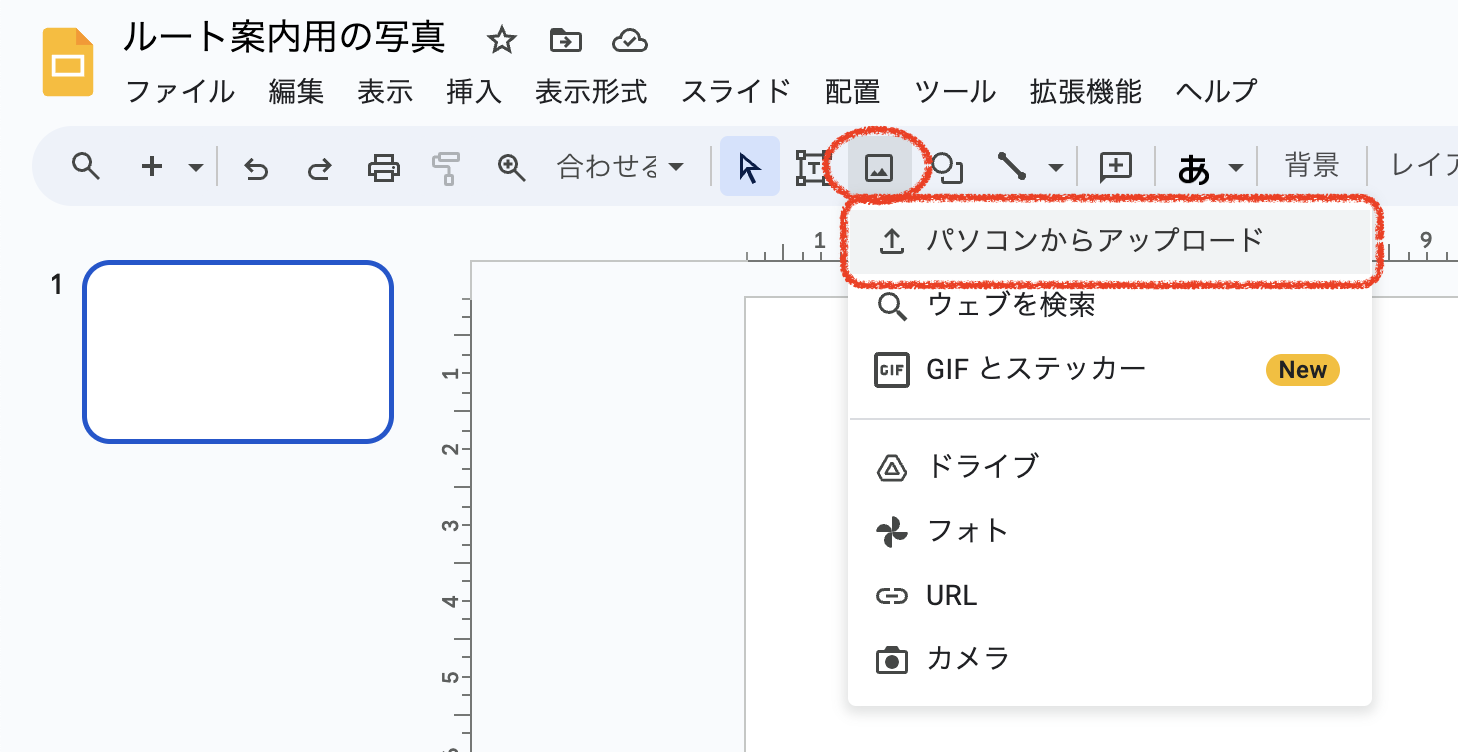Select the paint format roller icon
The height and width of the screenshot is (752, 1458).
445,168
